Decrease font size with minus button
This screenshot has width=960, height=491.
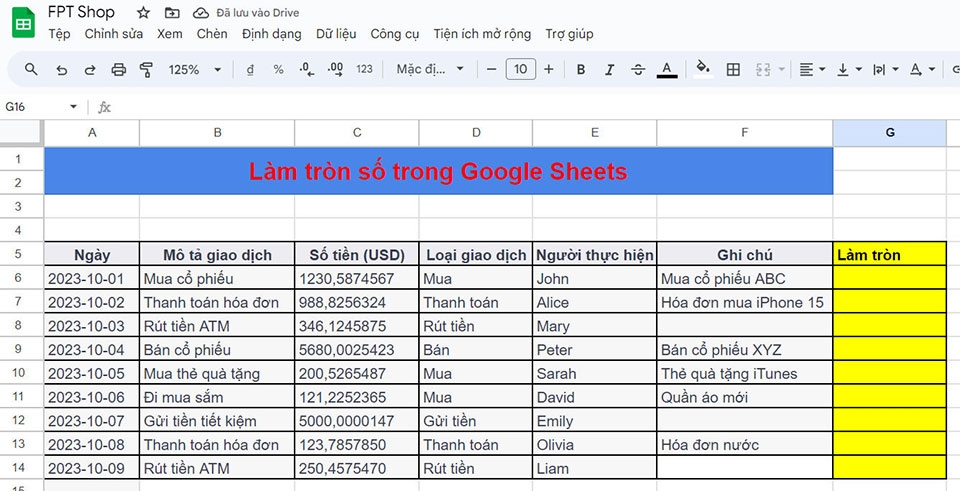click(x=491, y=69)
